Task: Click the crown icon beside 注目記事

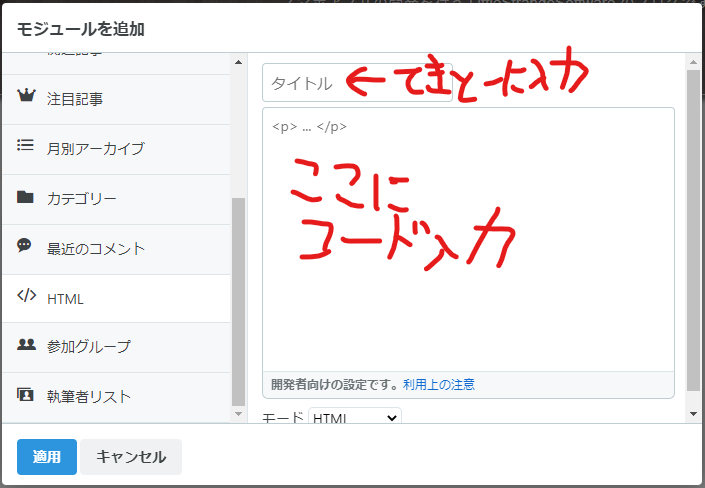Action: pyautogui.click(x=26, y=95)
